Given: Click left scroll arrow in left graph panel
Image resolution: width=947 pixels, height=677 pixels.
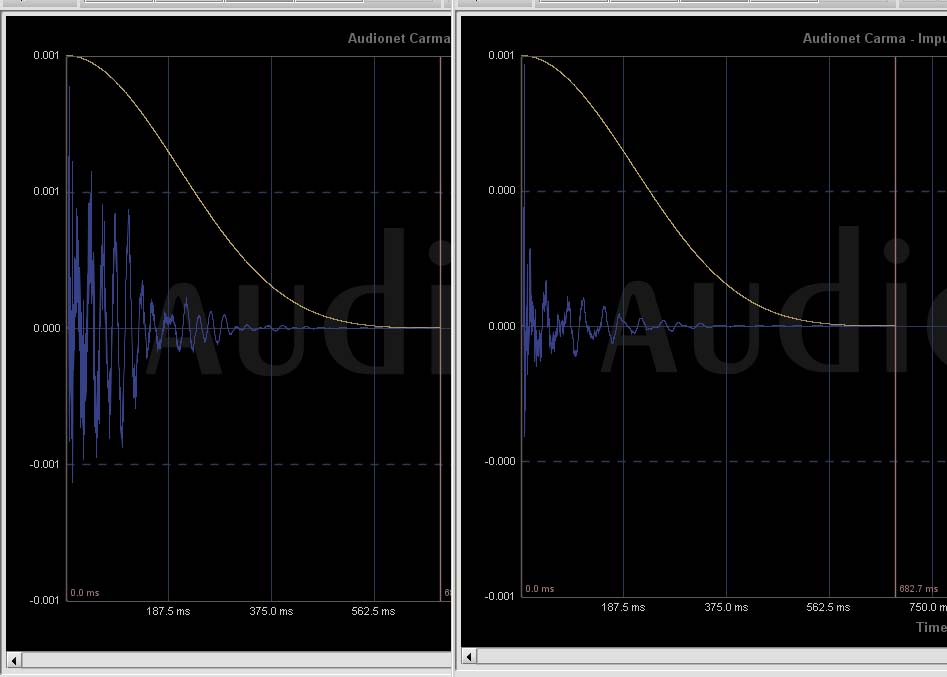Looking at the screenshot, I should pyautogui.click(x=14, y=660).
